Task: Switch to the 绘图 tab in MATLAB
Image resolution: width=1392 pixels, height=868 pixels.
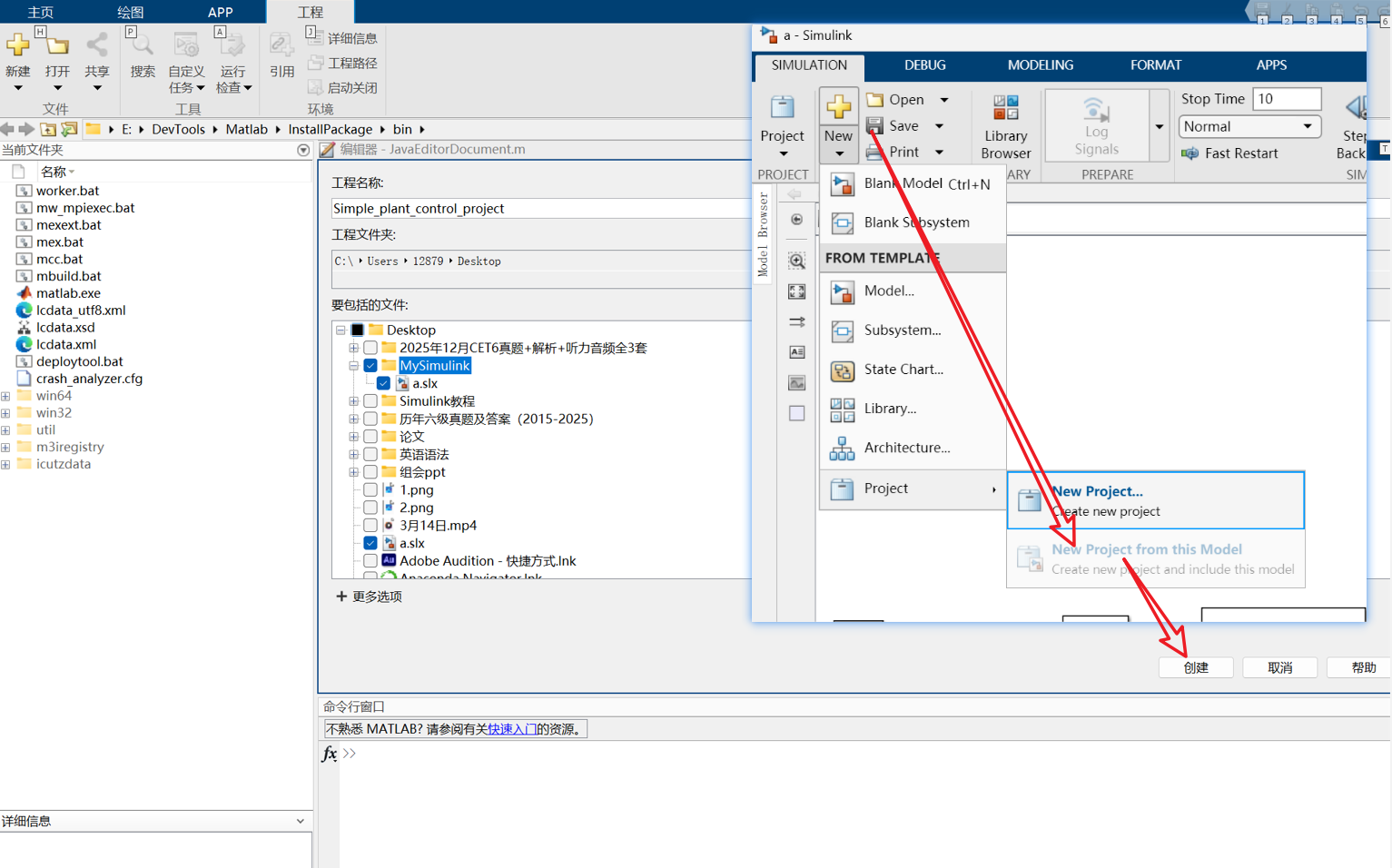Action: coord(130,12)
